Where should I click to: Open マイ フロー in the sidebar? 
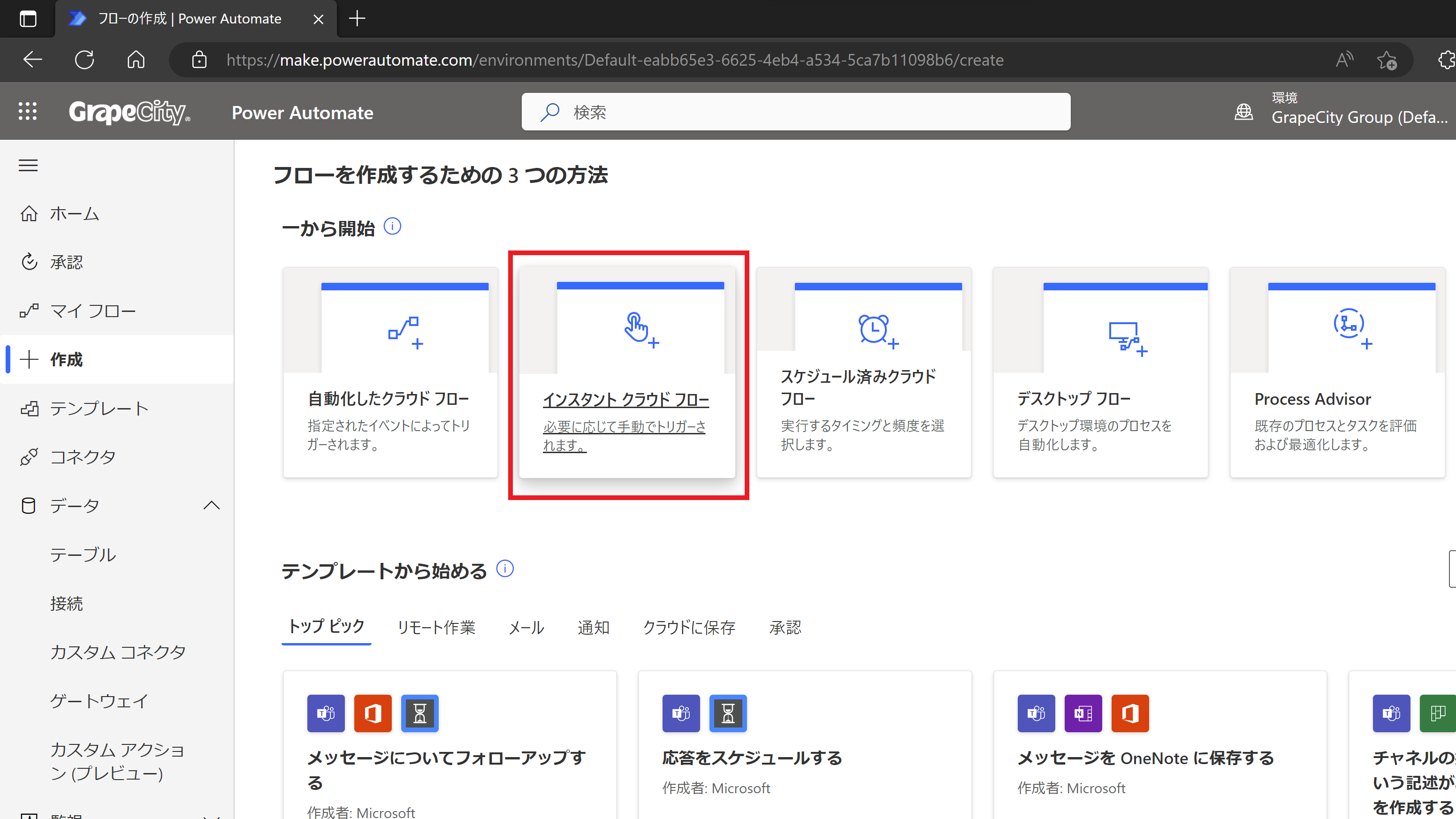point(117,311)
